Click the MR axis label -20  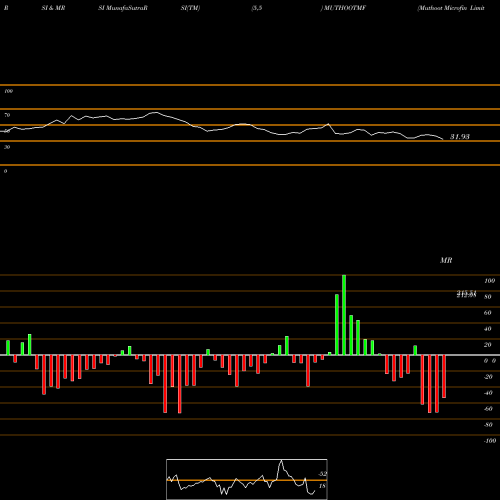(x=488, y=377)
